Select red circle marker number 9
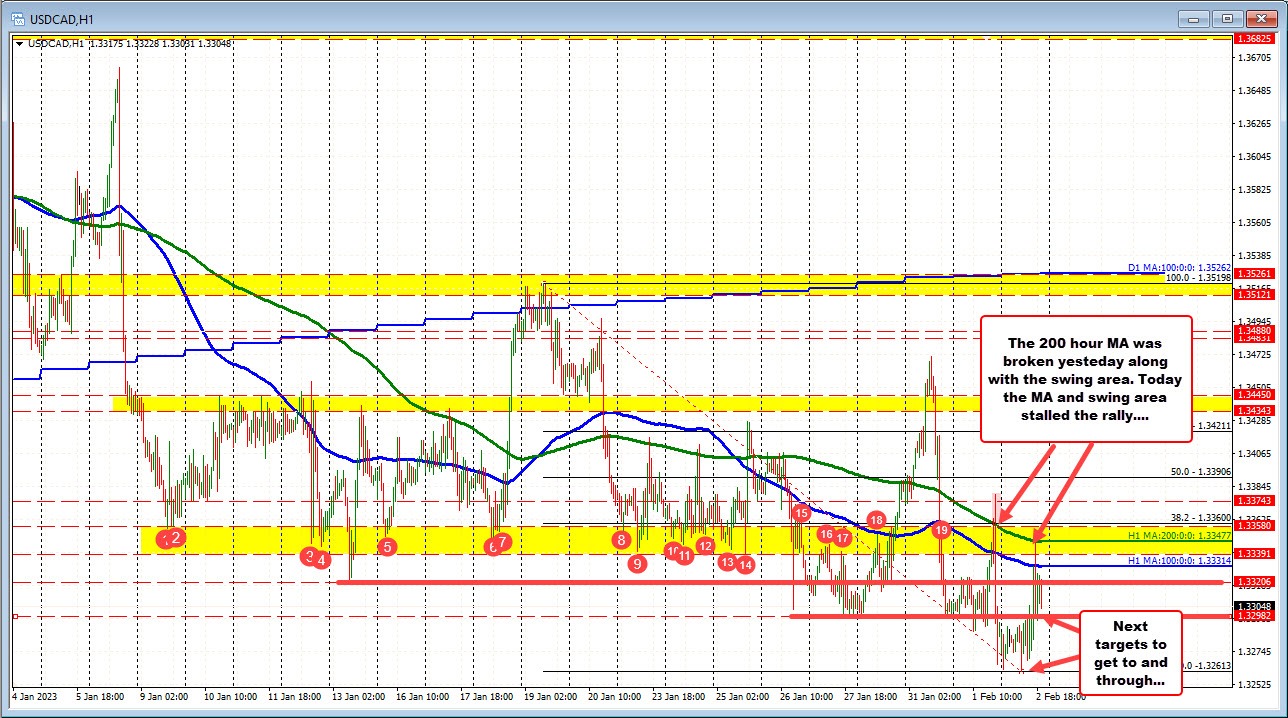 click(637, 564)
